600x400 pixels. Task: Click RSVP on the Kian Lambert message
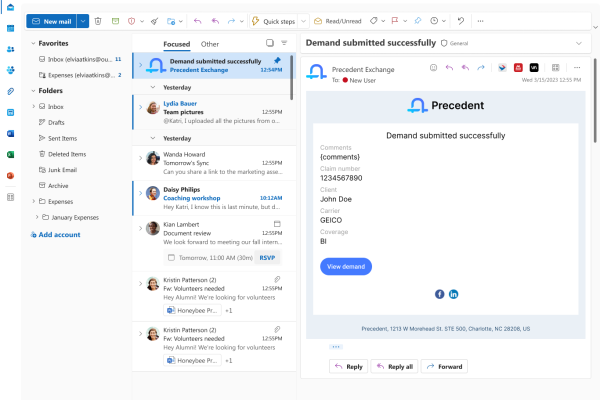coord(267,258)
